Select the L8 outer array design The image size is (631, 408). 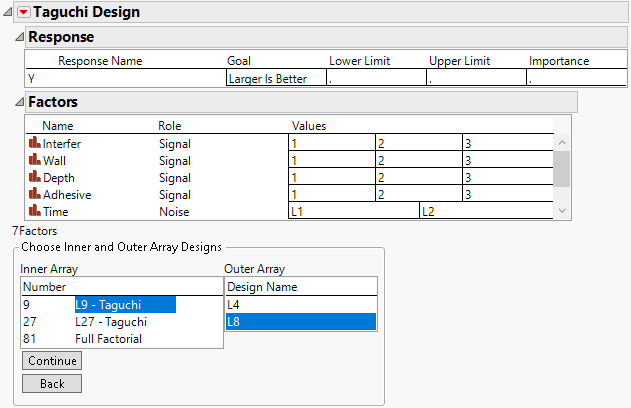coord(300,322)
